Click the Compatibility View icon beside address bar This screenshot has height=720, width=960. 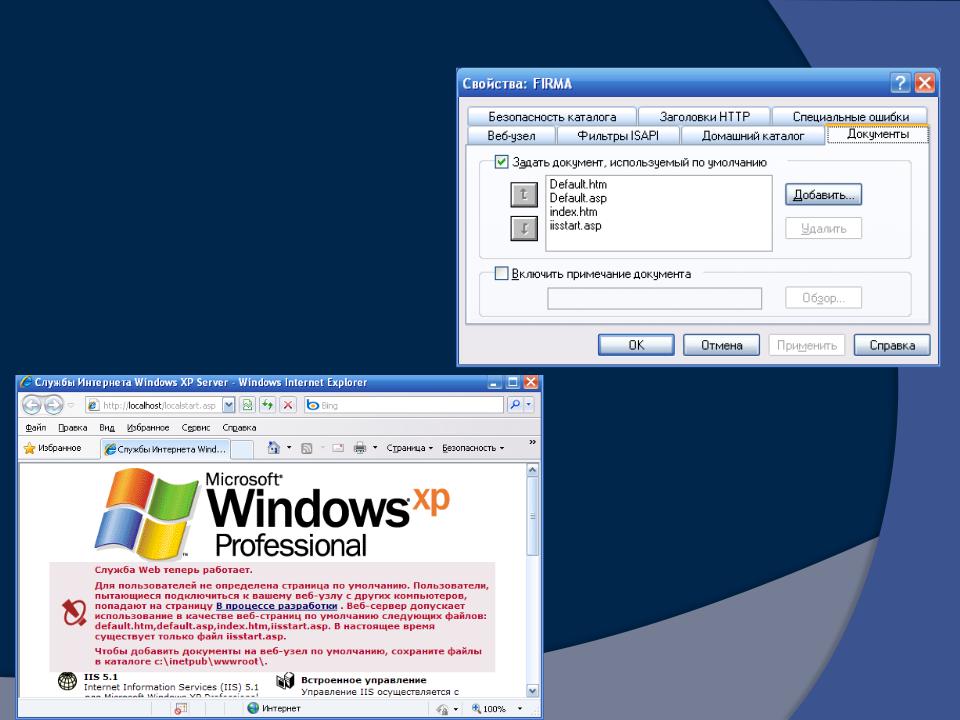247,405
